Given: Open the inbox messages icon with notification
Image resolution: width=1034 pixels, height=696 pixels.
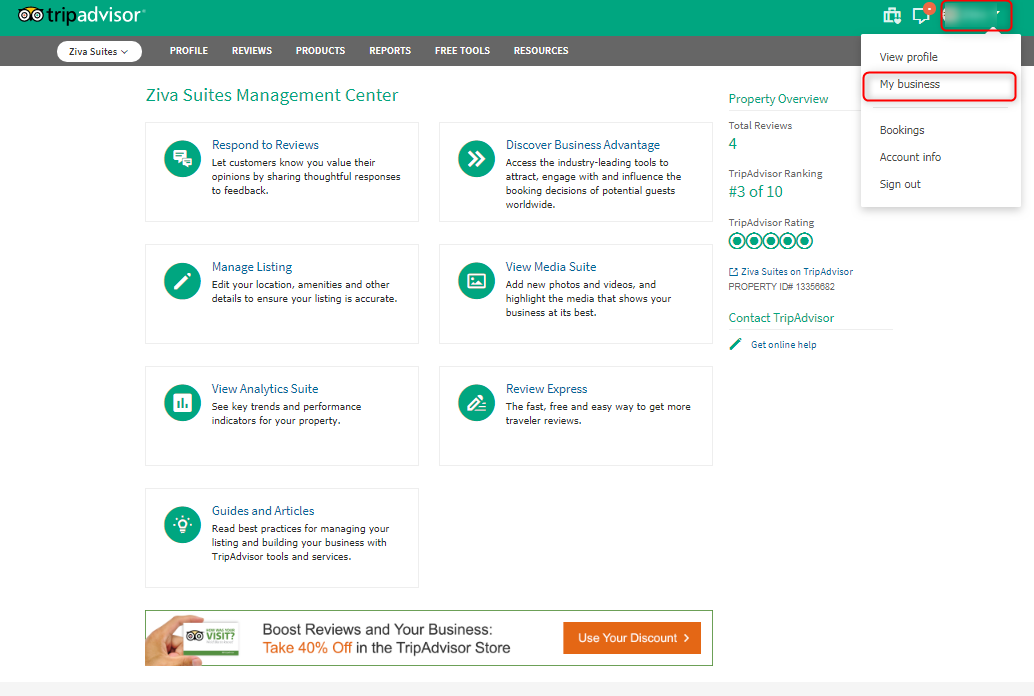Looking at the screenshot, I should (922, 15).
